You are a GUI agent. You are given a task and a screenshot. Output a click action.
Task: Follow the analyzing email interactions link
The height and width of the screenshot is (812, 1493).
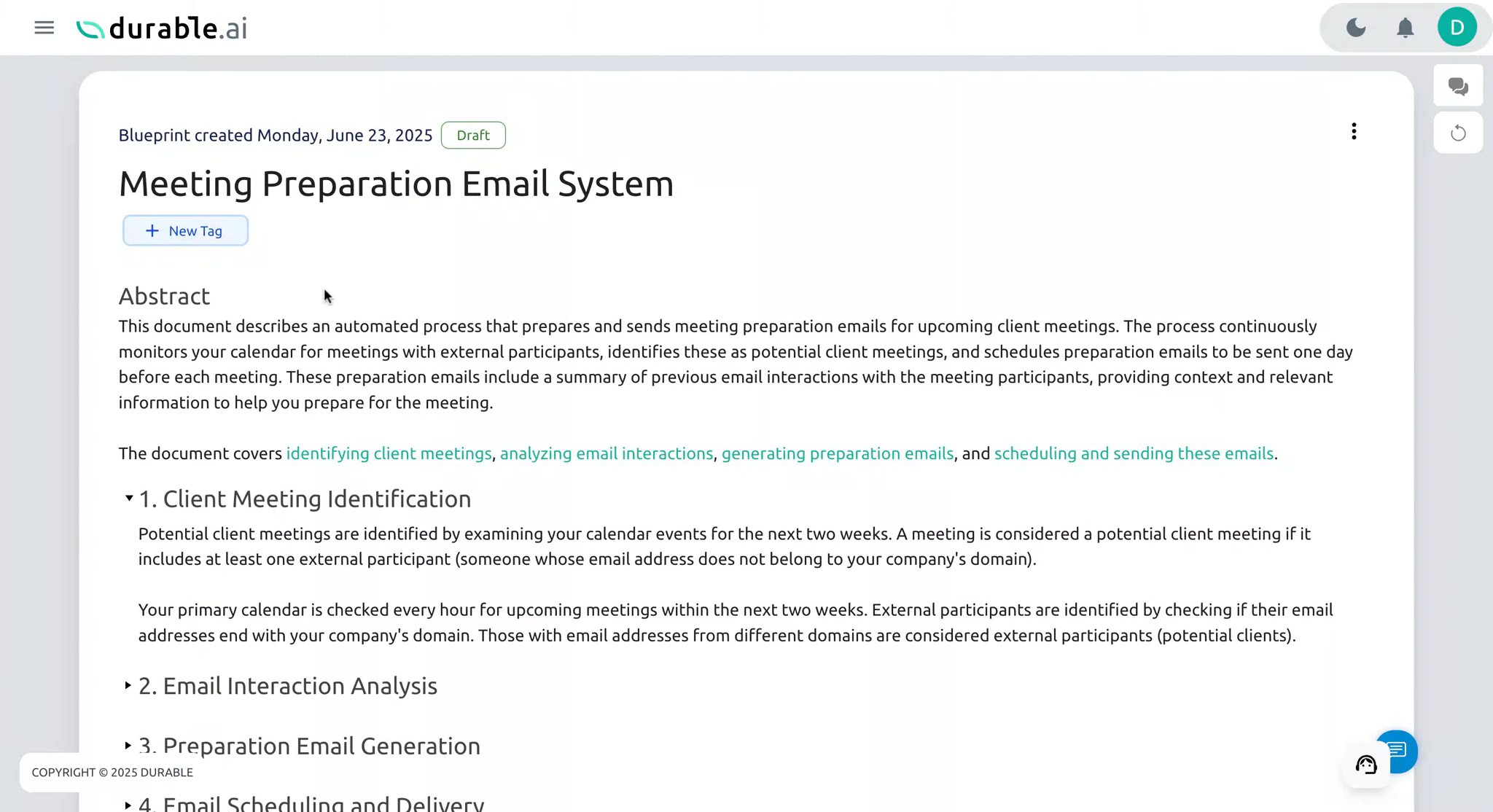pyautogui.click(x=607, y=453)
